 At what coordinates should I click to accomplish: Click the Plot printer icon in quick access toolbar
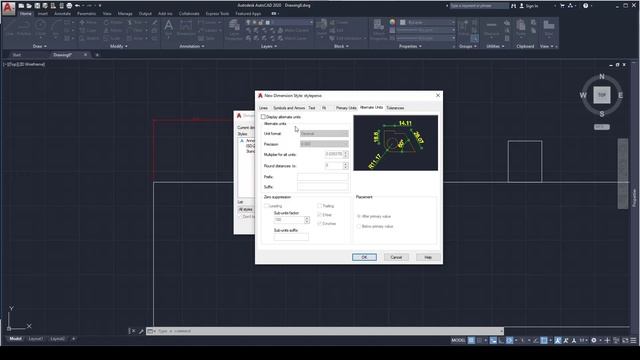(x=69, y=6)
